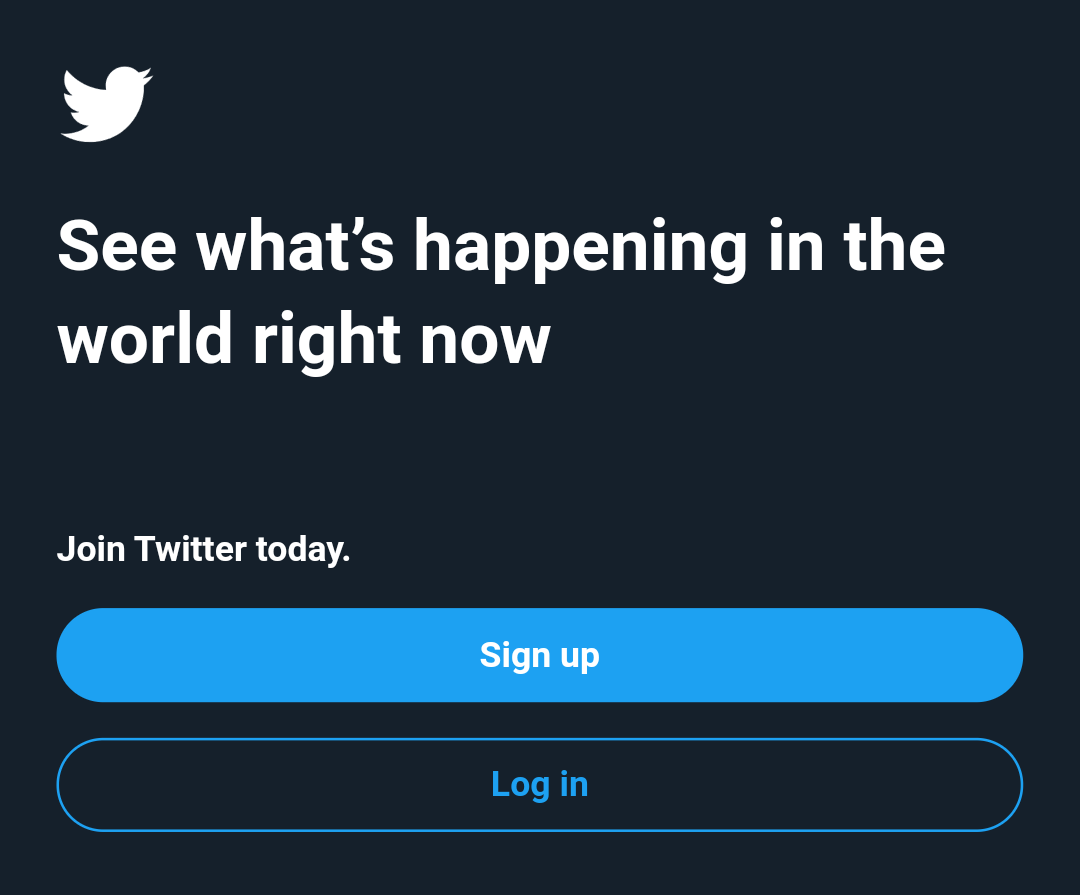This screenshot has width=1080, height=895.
Task: Click the word "today." below the headline
Action: coord(303,549)
